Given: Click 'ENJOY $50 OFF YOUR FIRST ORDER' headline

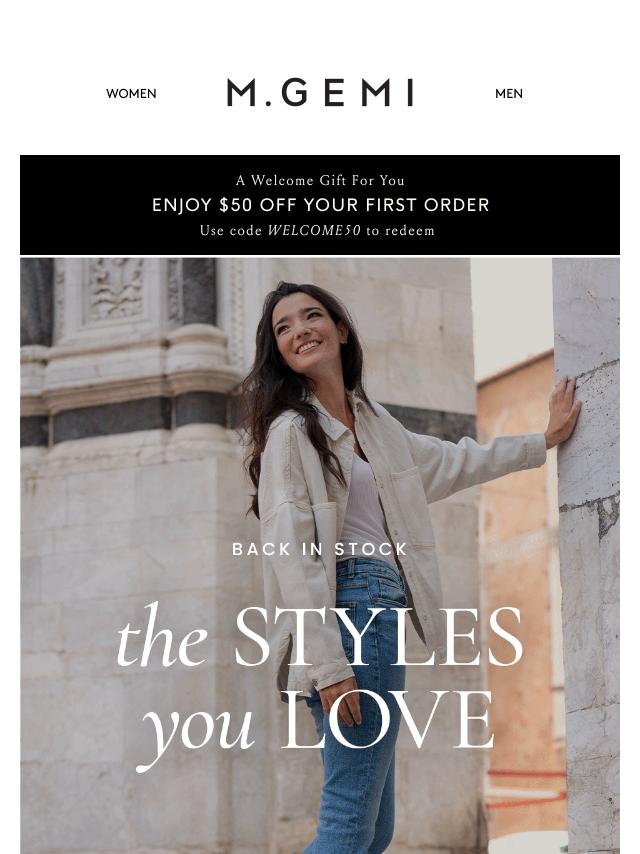Looking at the screenshot, I should pyautogui.click(x=320, y=205).
